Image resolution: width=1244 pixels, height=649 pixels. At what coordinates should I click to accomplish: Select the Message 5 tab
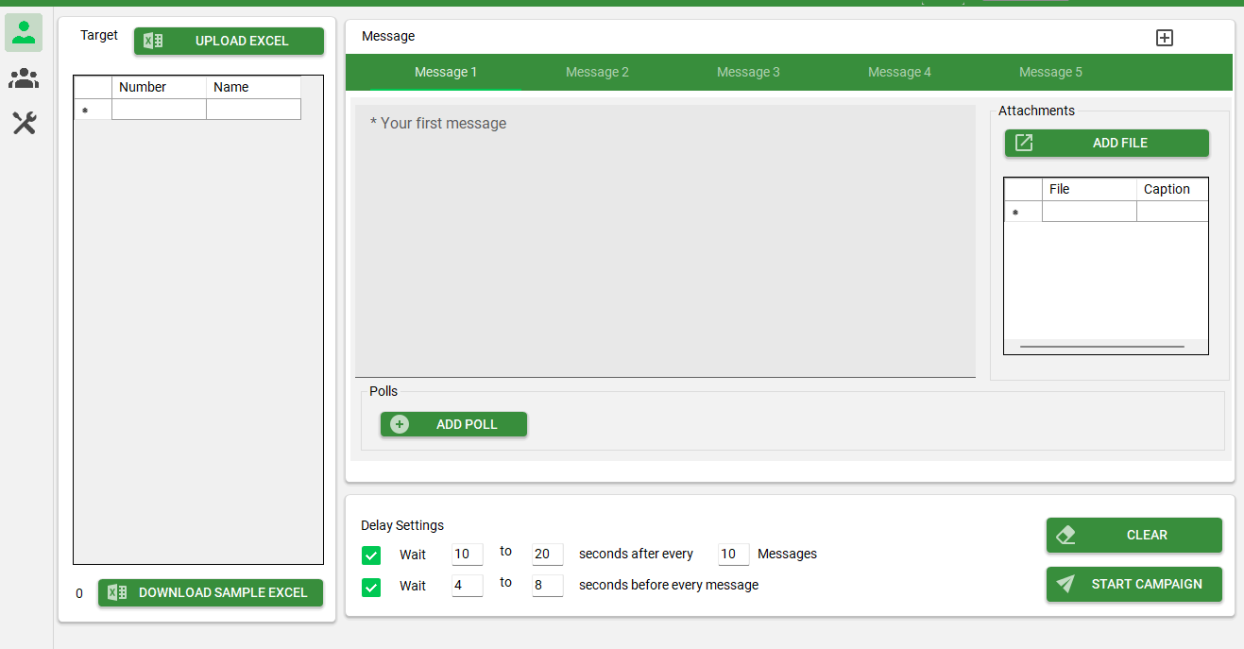1050,71
